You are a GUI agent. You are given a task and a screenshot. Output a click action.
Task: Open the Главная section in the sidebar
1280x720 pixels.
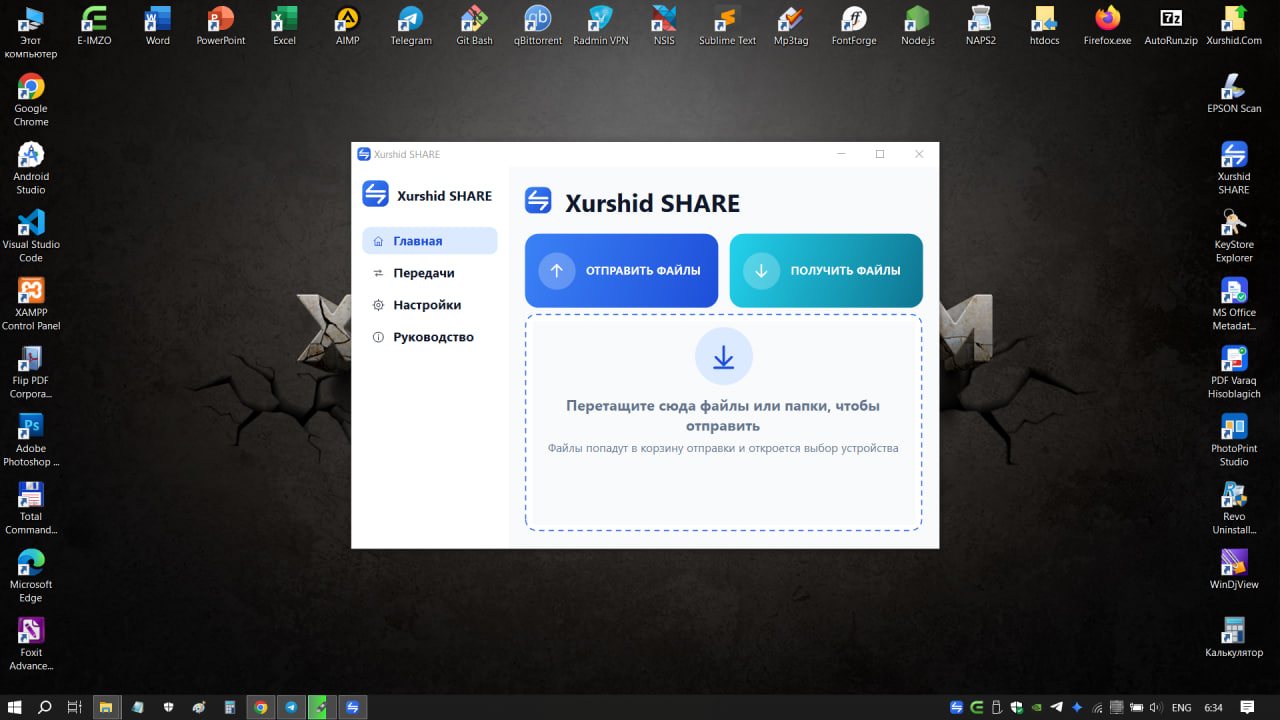(430, 241)
